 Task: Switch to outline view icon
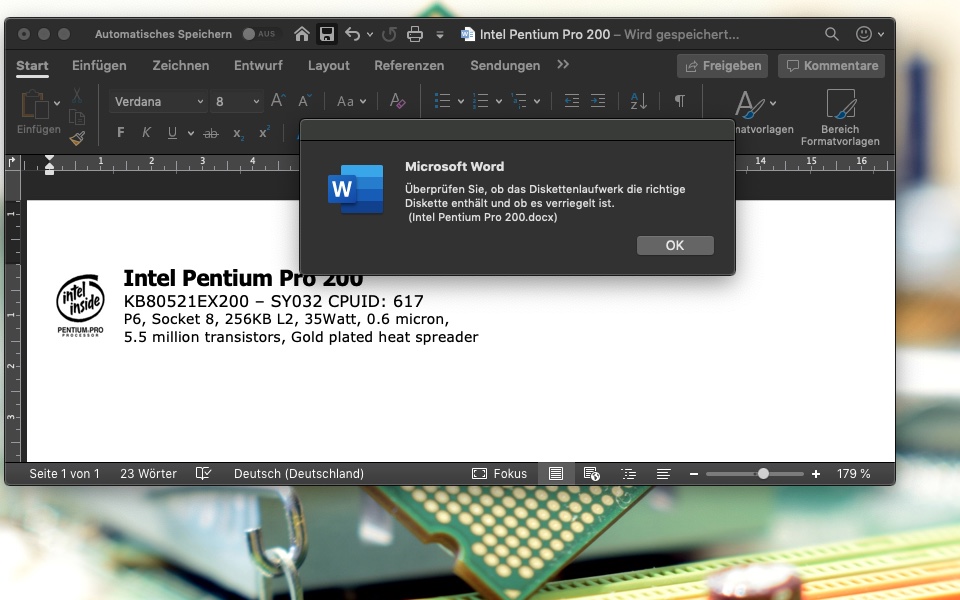(x=628, y=473)
